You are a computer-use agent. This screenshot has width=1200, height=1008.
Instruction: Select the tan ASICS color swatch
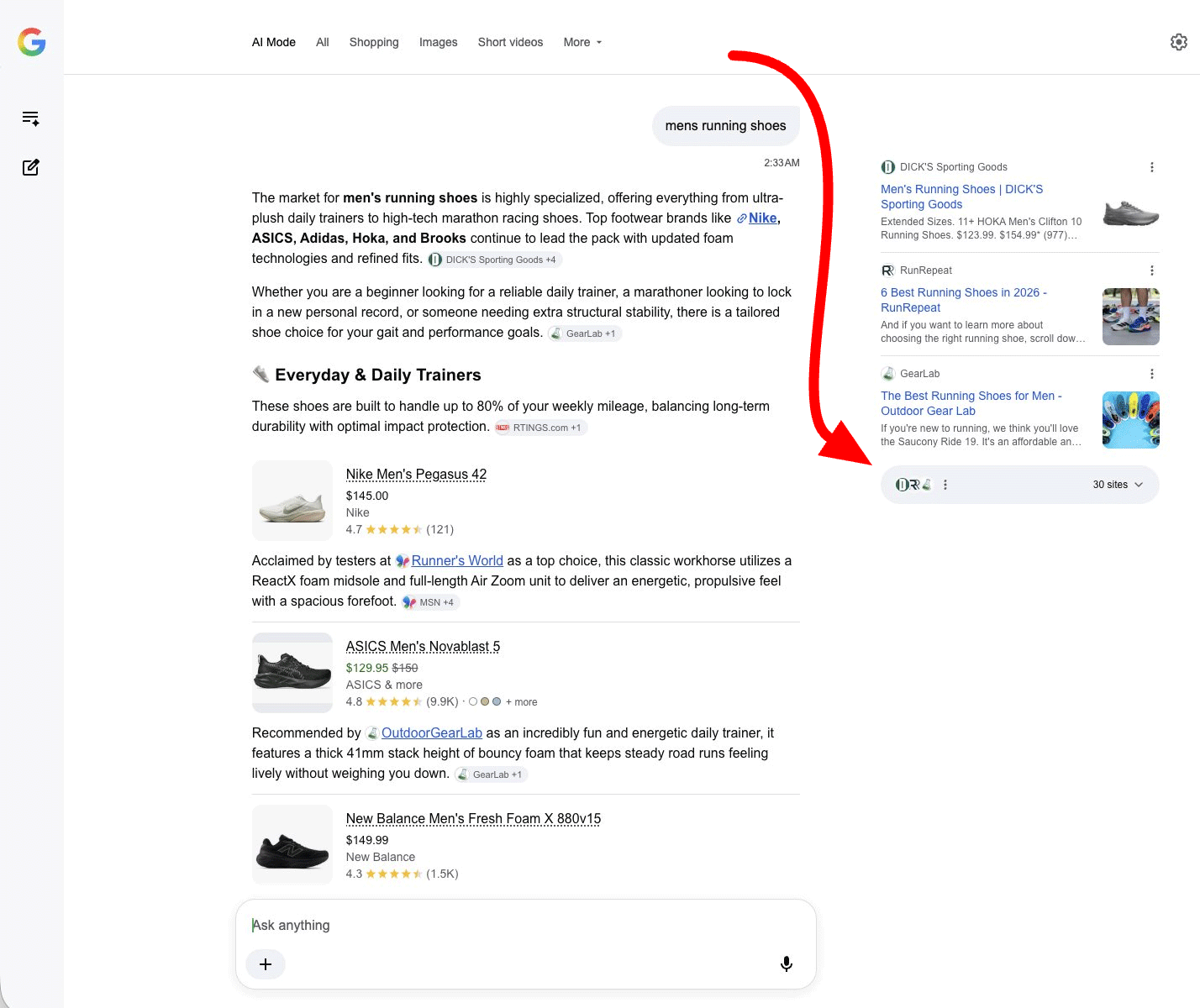click(x=485, y=701)
